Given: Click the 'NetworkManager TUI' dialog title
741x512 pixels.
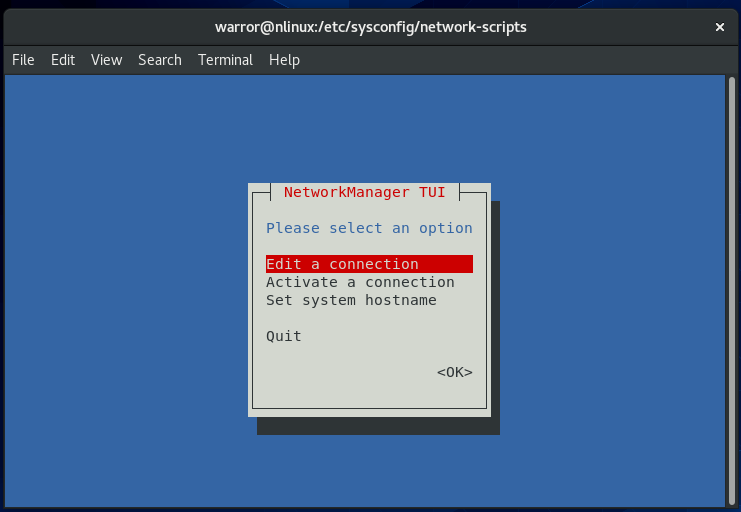Looking at the screenshot, I should [364, 192].
